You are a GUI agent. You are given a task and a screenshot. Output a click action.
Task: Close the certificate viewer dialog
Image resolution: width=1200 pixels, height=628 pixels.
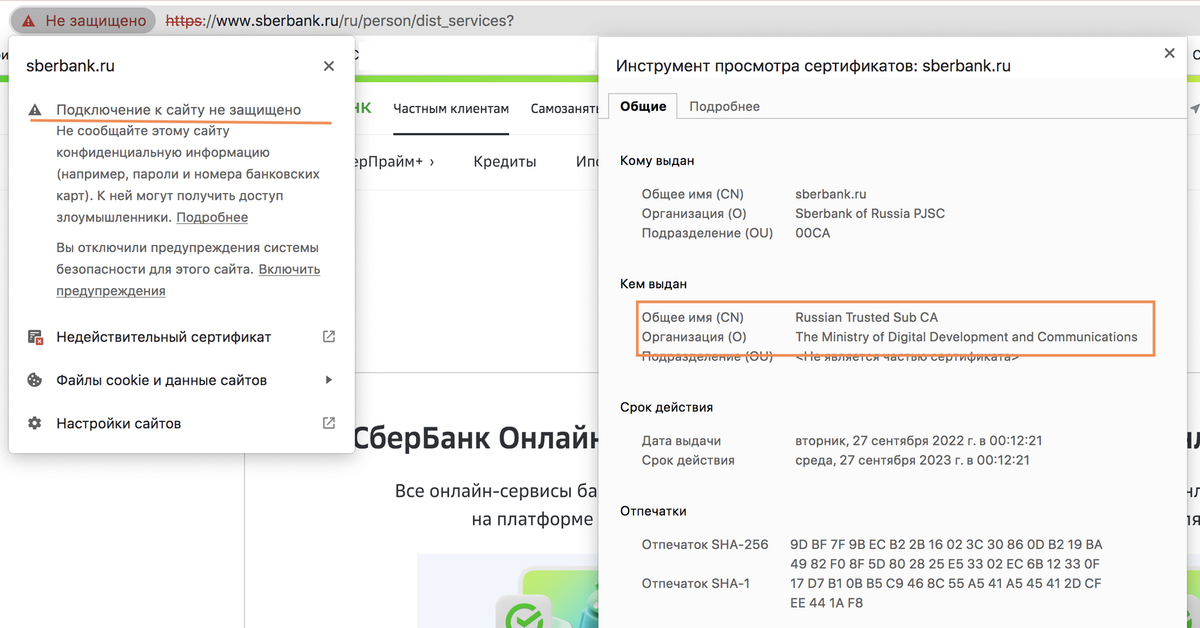click(1170, 54)
